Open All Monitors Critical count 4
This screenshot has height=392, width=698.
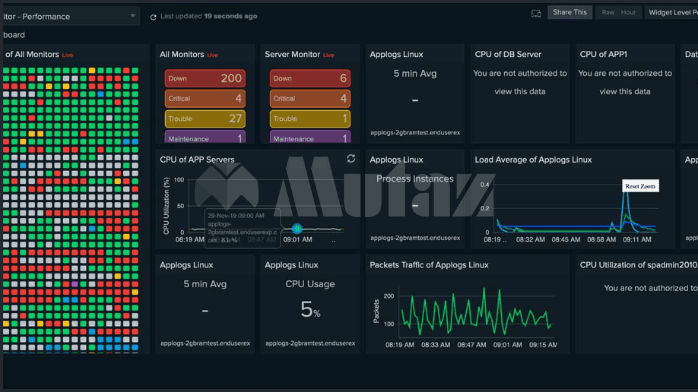pos(205,98)
